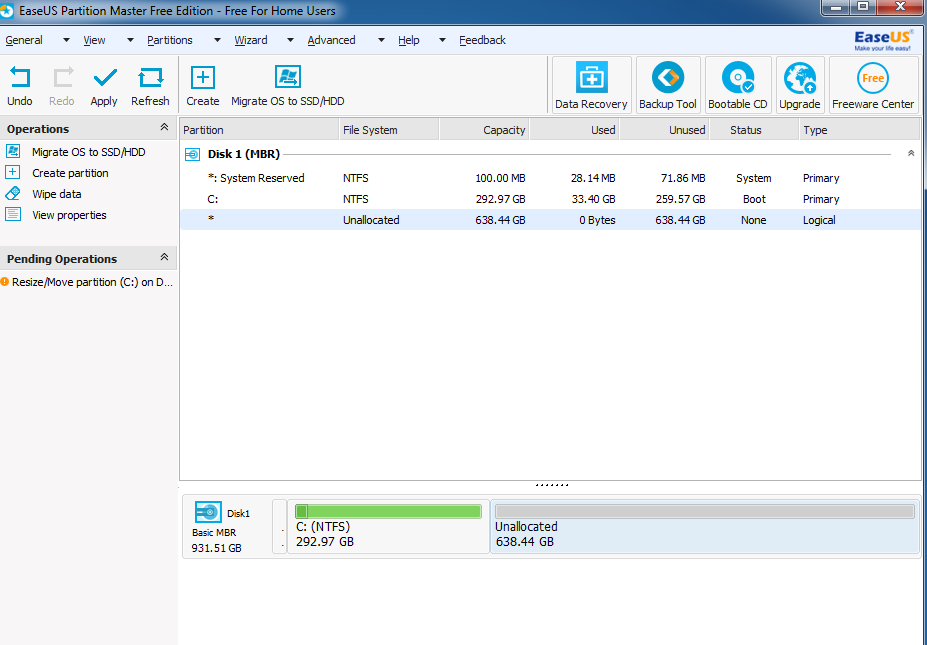927x645 pixels.
Task: Sort by the Type column header
Action: (x=860, y=129)
